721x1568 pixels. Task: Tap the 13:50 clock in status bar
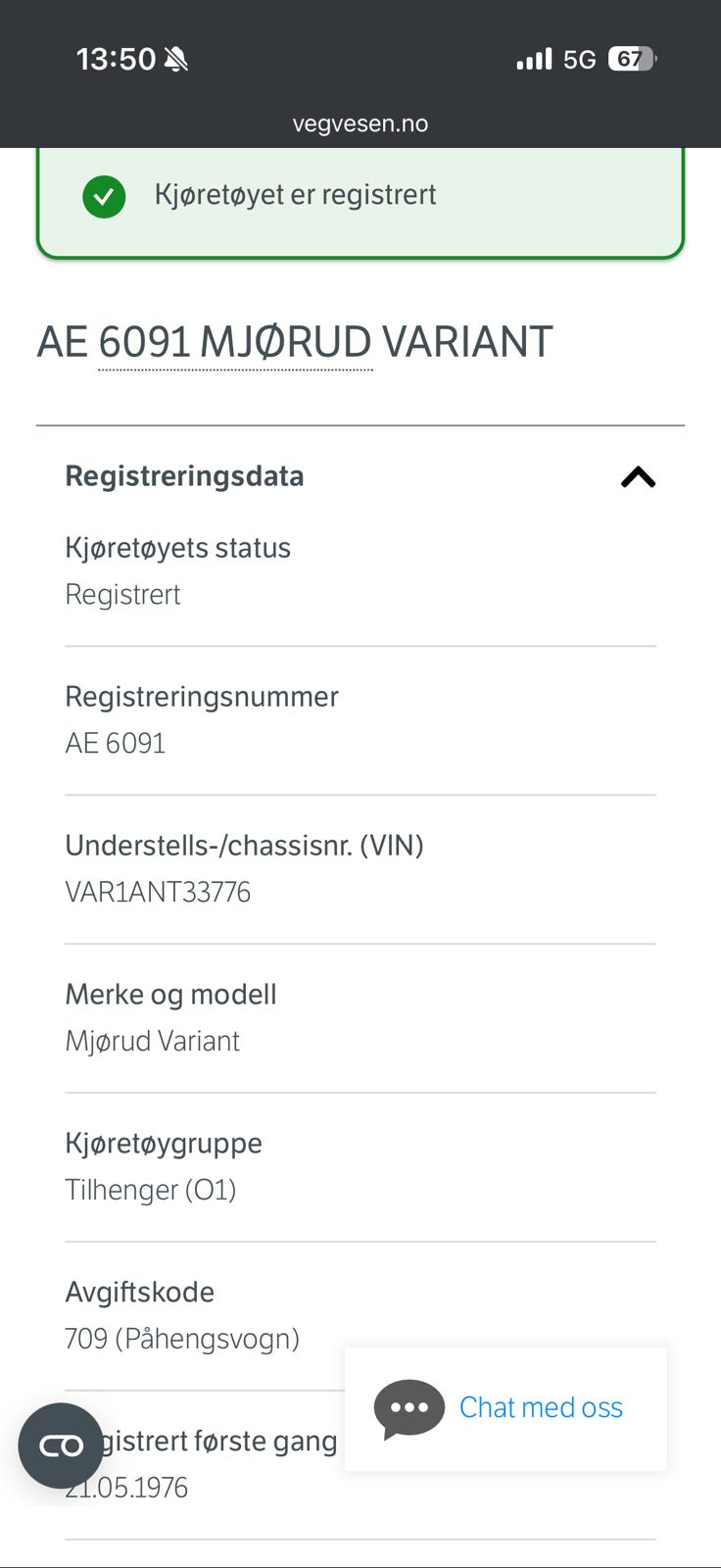point(116,60)
